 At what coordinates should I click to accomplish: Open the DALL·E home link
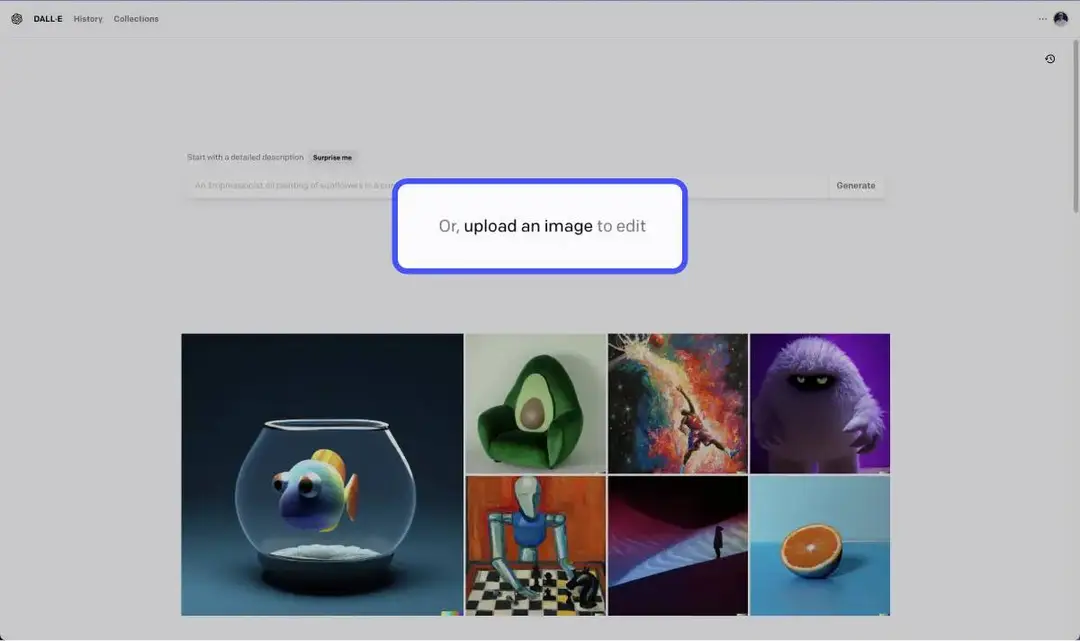tap(48, 19)
